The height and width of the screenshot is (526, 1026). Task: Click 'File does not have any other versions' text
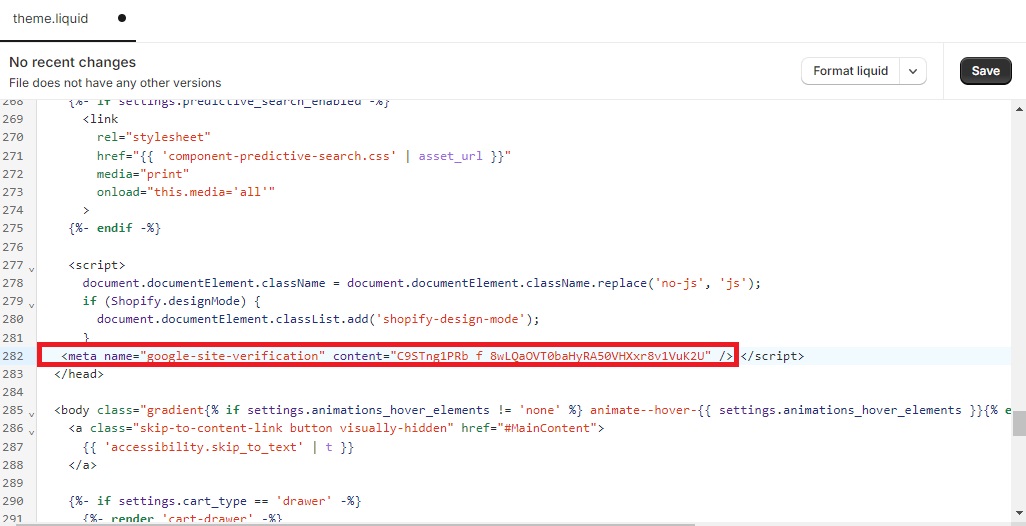pos(115,83)
